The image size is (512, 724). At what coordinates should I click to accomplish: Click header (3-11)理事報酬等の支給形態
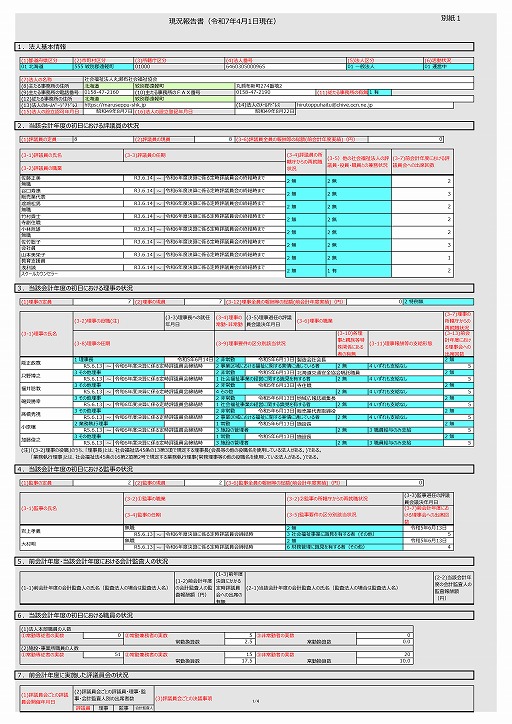click(x=406, y=344)
